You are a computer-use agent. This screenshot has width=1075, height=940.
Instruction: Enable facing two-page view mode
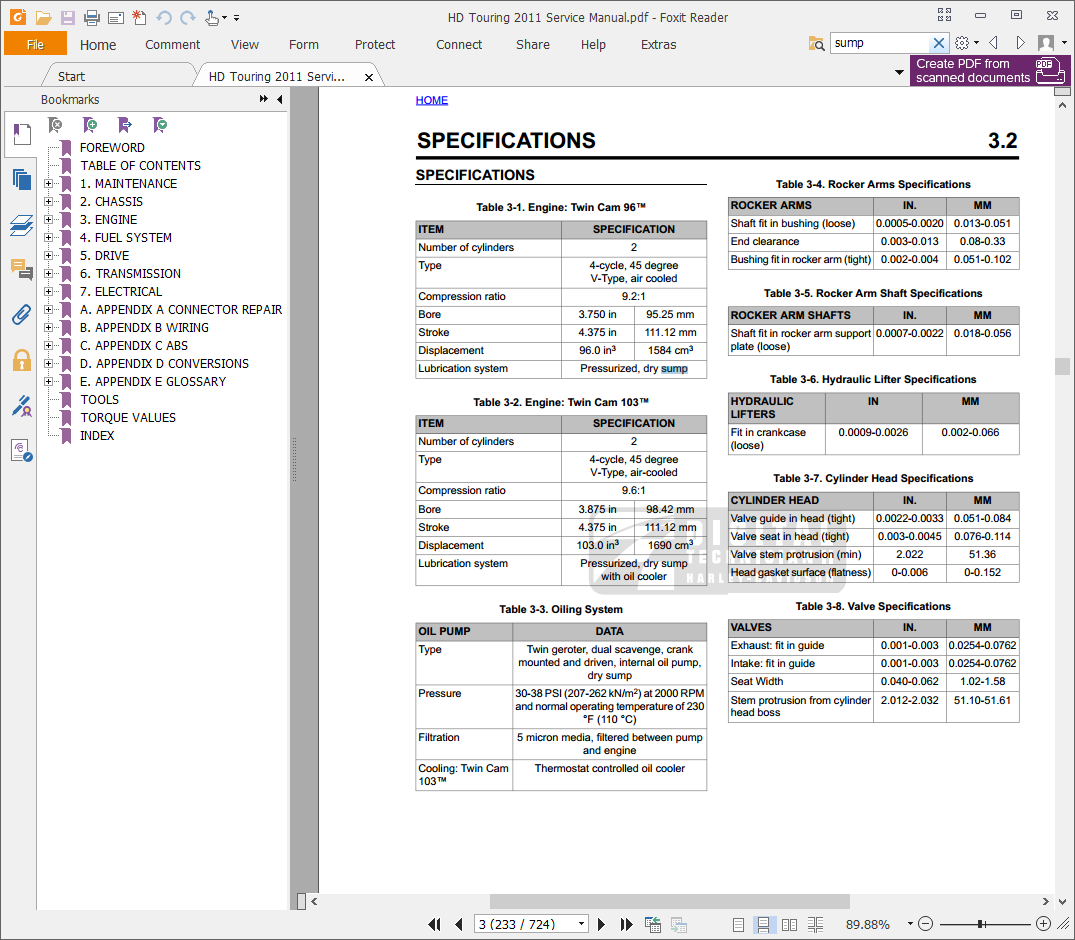tap(789, 924)
